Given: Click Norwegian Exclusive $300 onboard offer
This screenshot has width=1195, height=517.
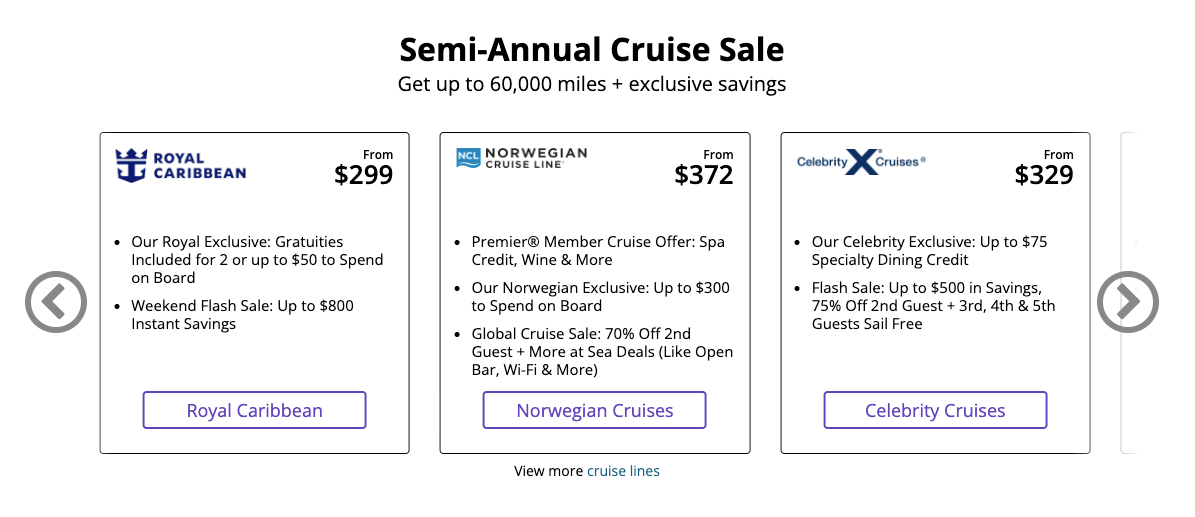Looking at the screenshot, I should point(601,297).
